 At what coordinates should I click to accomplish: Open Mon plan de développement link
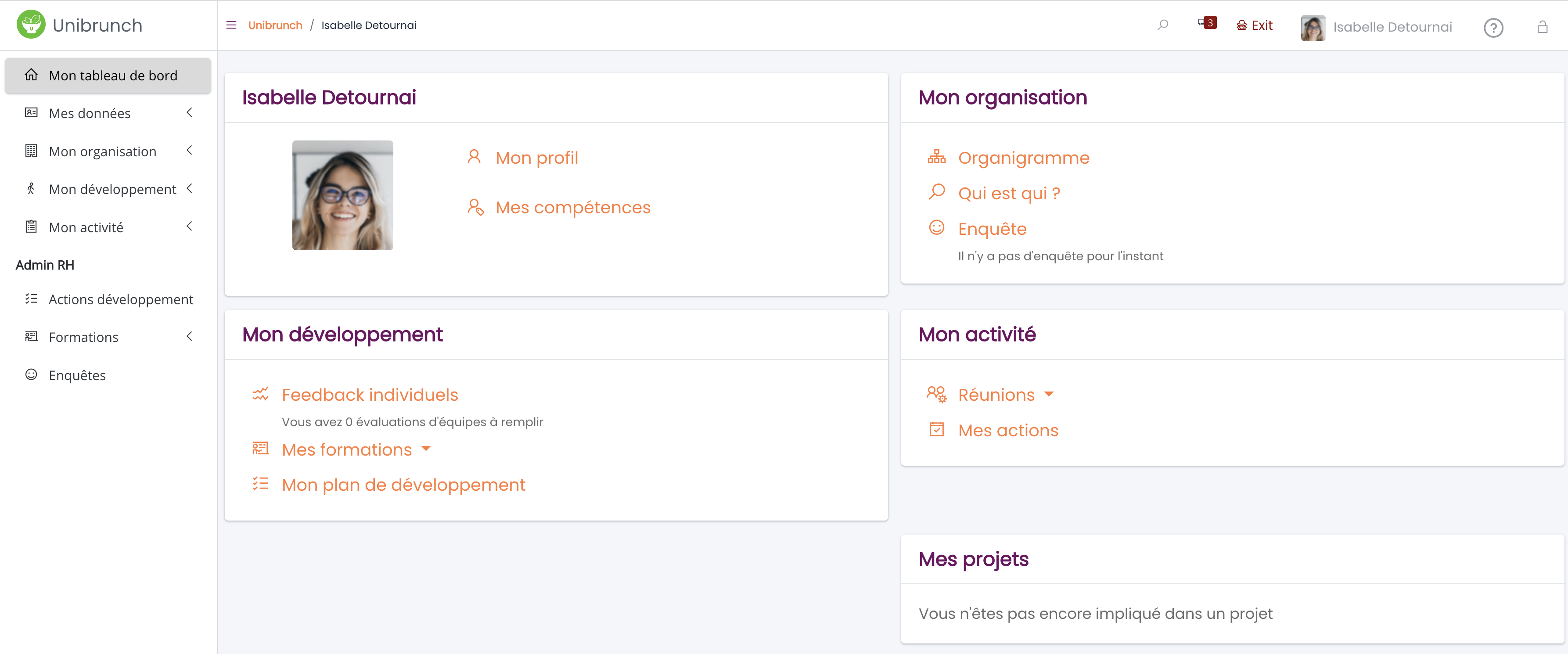pyautogui.click(x=403, y=484)
